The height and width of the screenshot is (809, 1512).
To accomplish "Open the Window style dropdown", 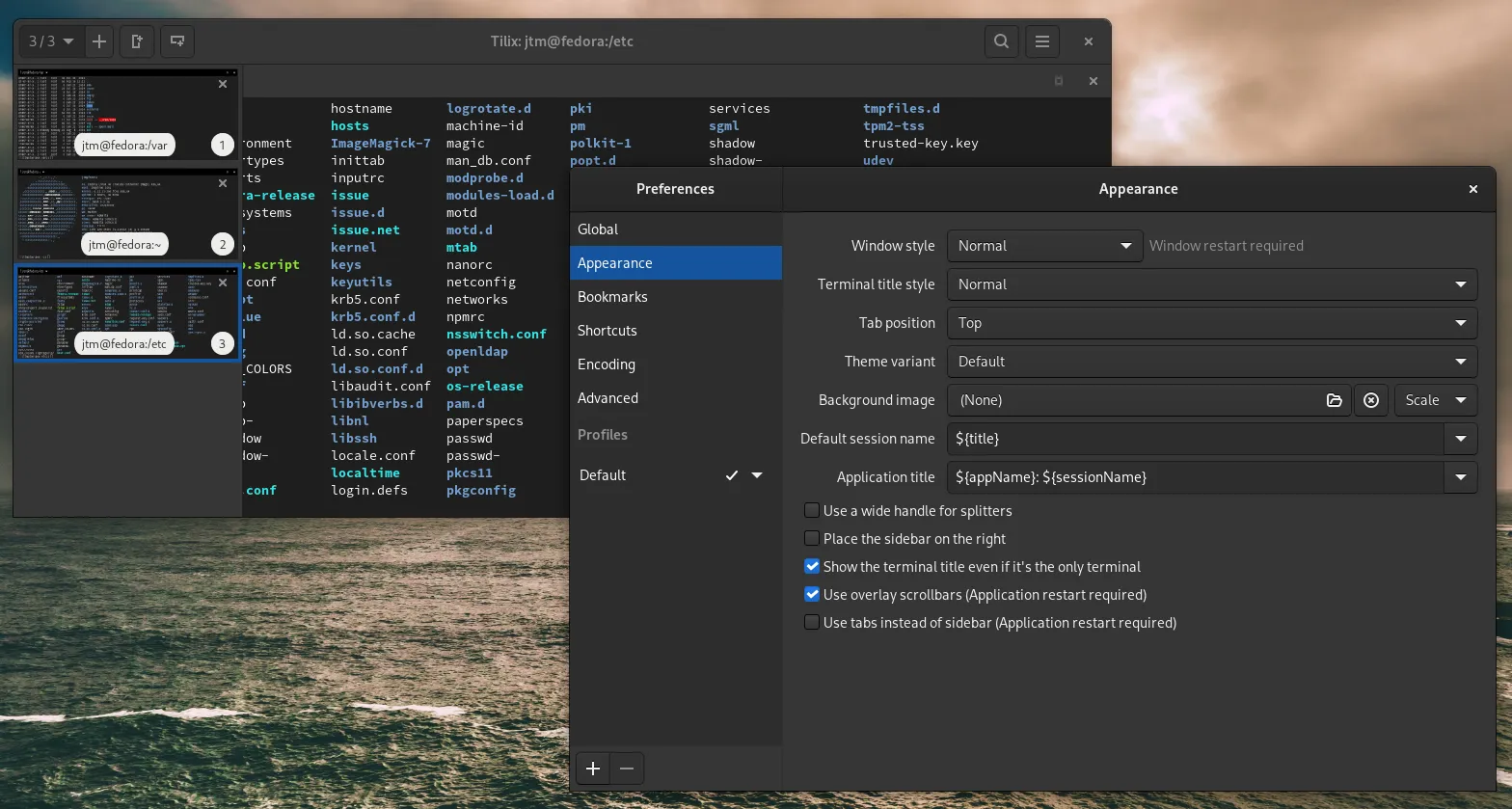I will point(1044,246).
